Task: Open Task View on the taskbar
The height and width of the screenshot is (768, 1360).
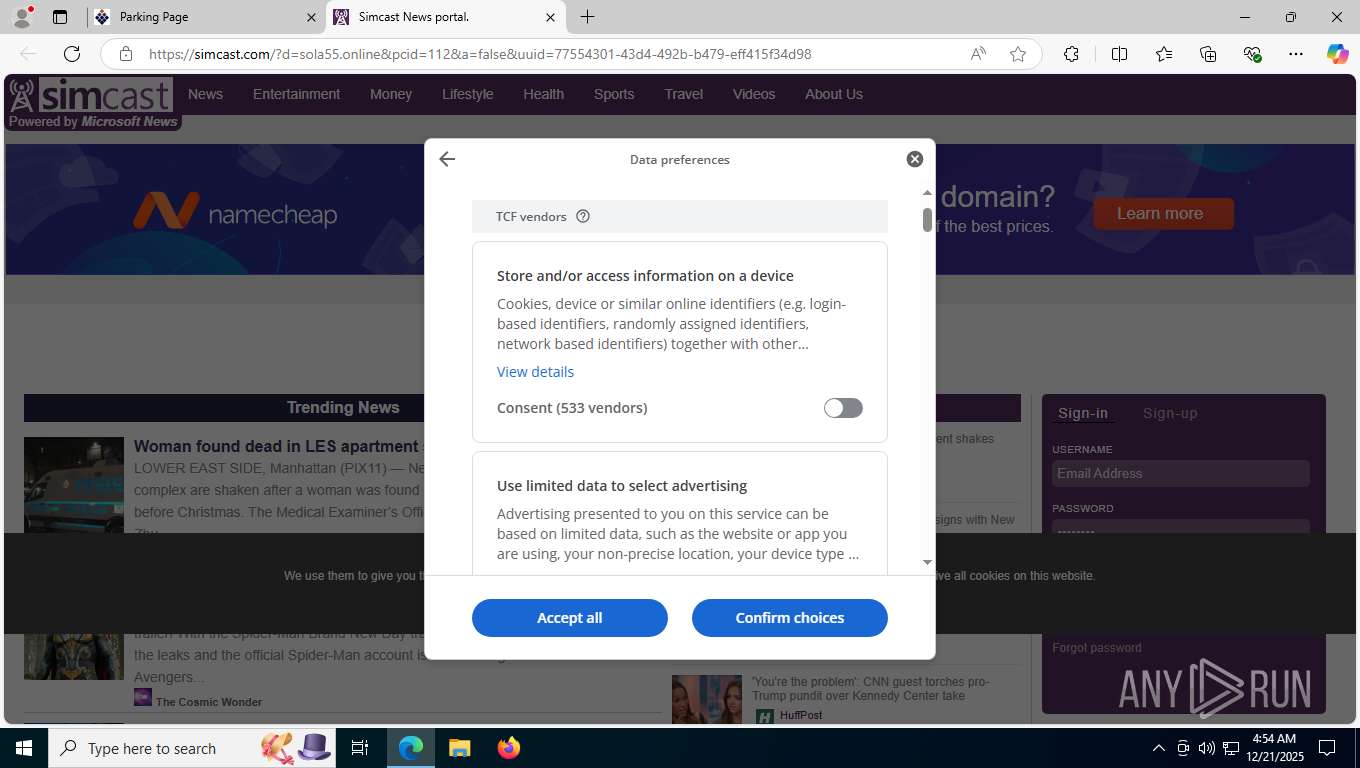Action: [x=360, y=748]
